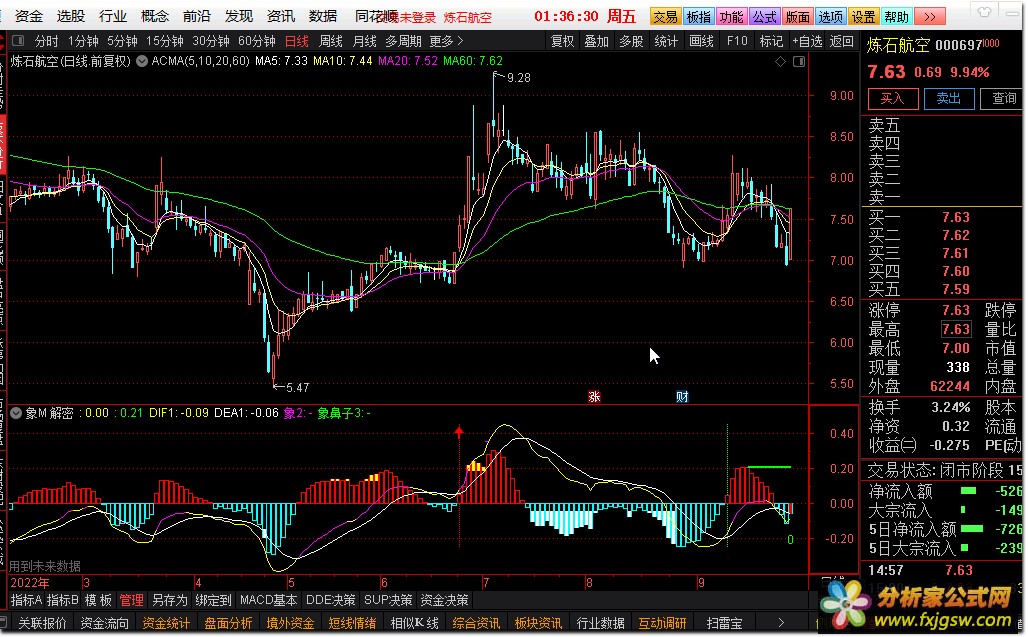Viewport: 1028px width, 637px height.
Task: Click the 版面 toolbar button
Action: tap(797, 16)
